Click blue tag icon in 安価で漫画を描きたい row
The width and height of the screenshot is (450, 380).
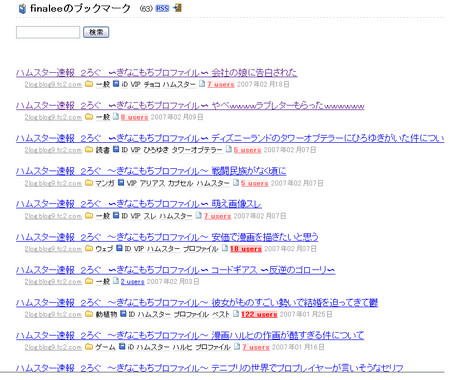(119, 248)
